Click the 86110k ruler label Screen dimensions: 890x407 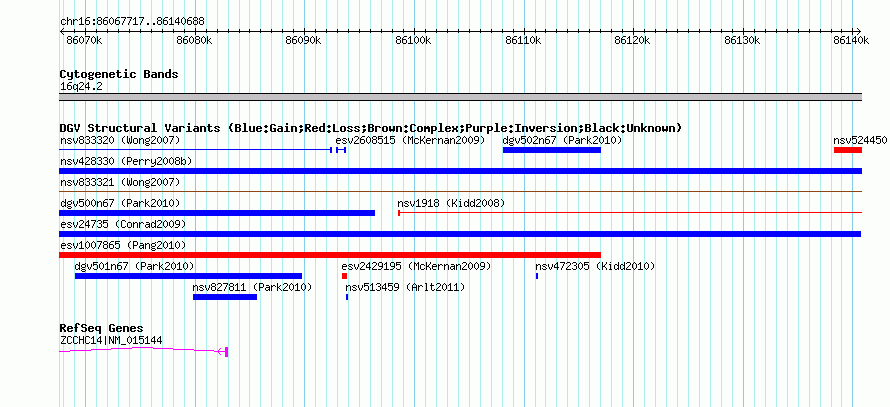[523, 40]
